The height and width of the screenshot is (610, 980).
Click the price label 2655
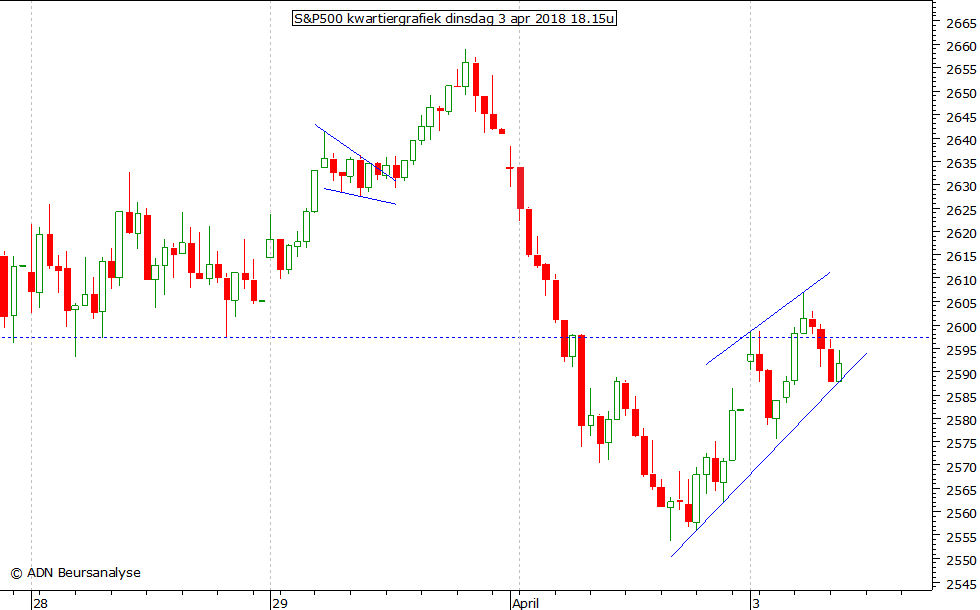pos(961,70)
